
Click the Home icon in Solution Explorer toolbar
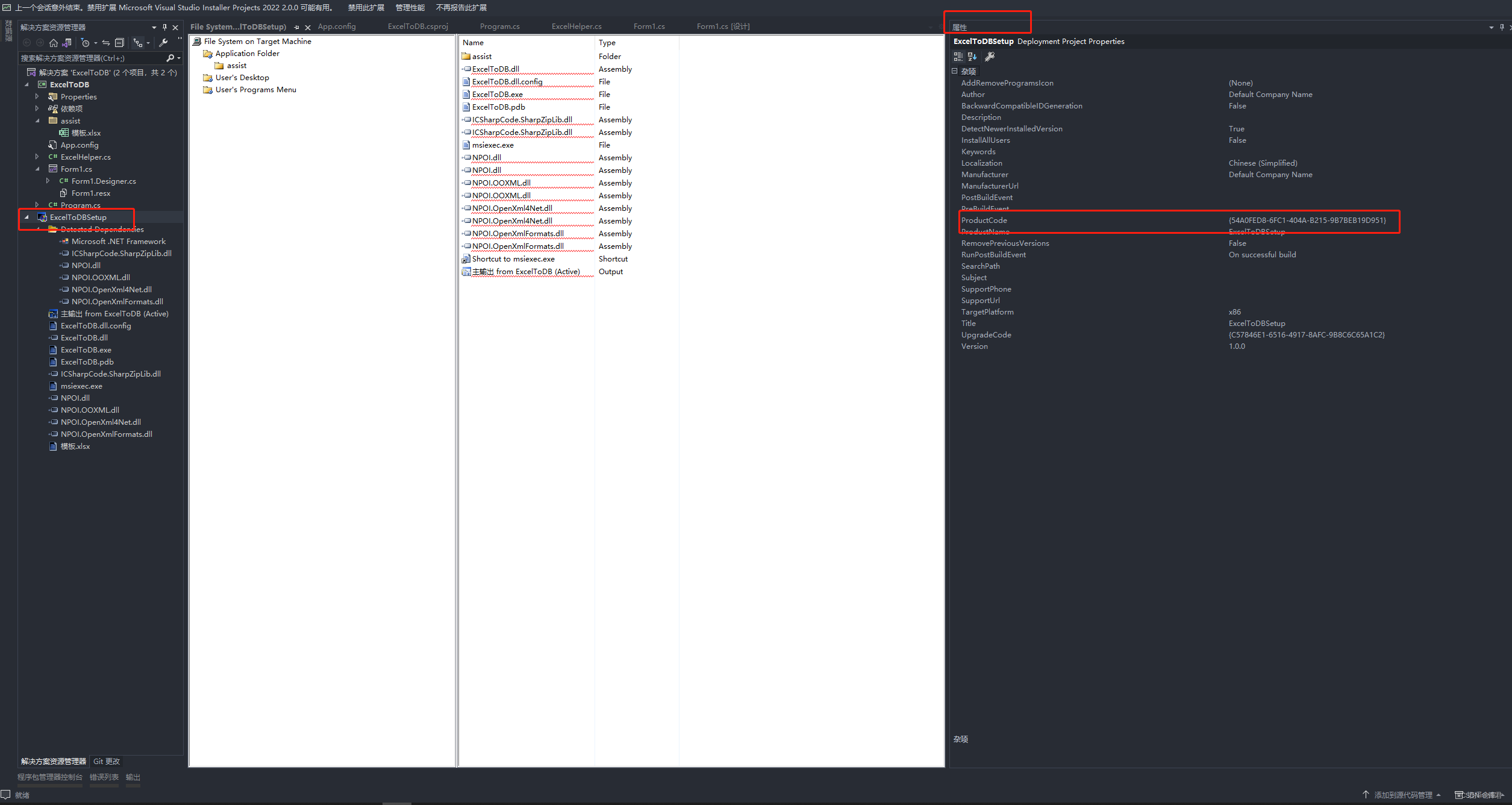coord(54,43)
